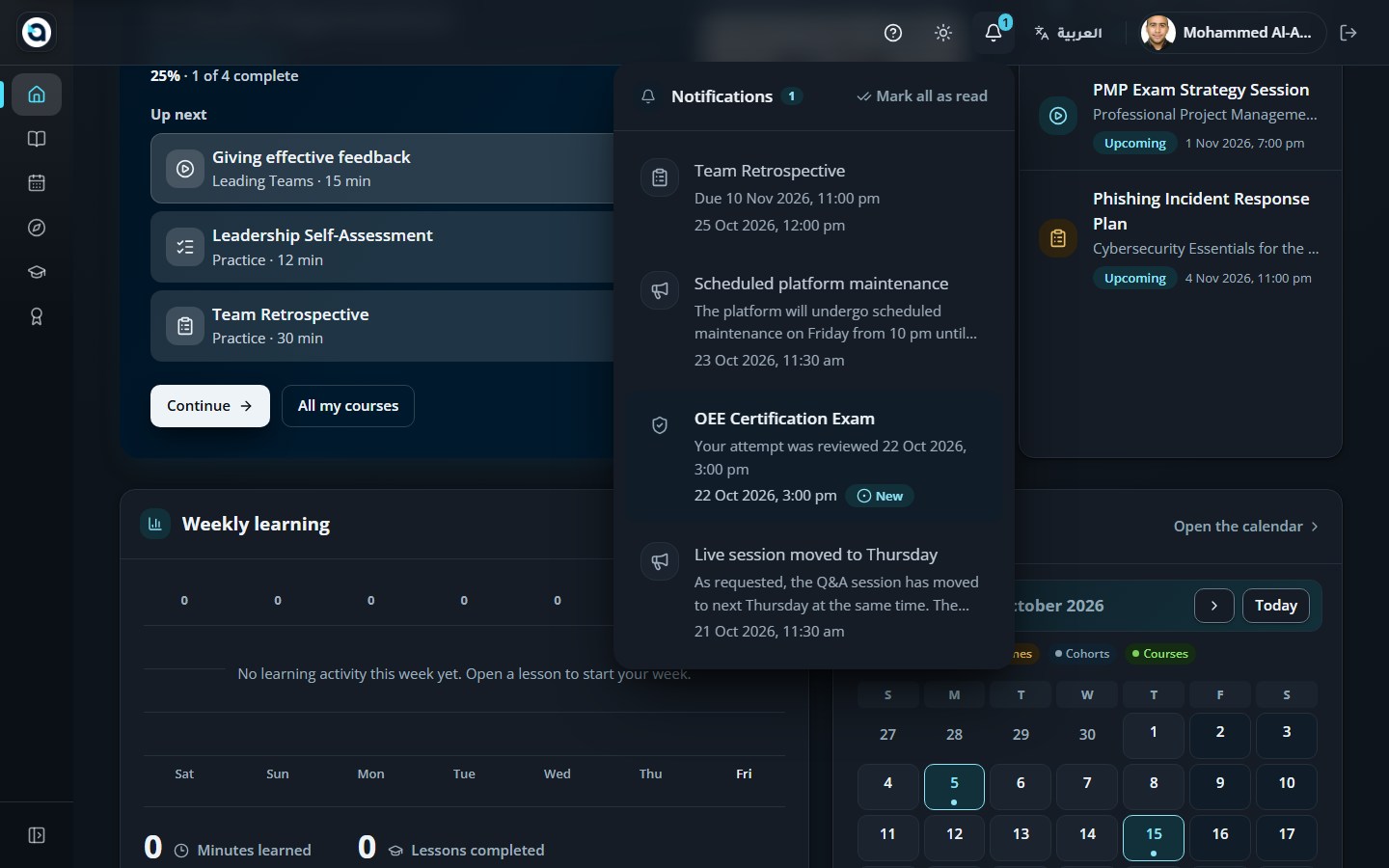This screenshot has height=868, width=1389.
Task: Mark all notifications as read
Action: 922,96
